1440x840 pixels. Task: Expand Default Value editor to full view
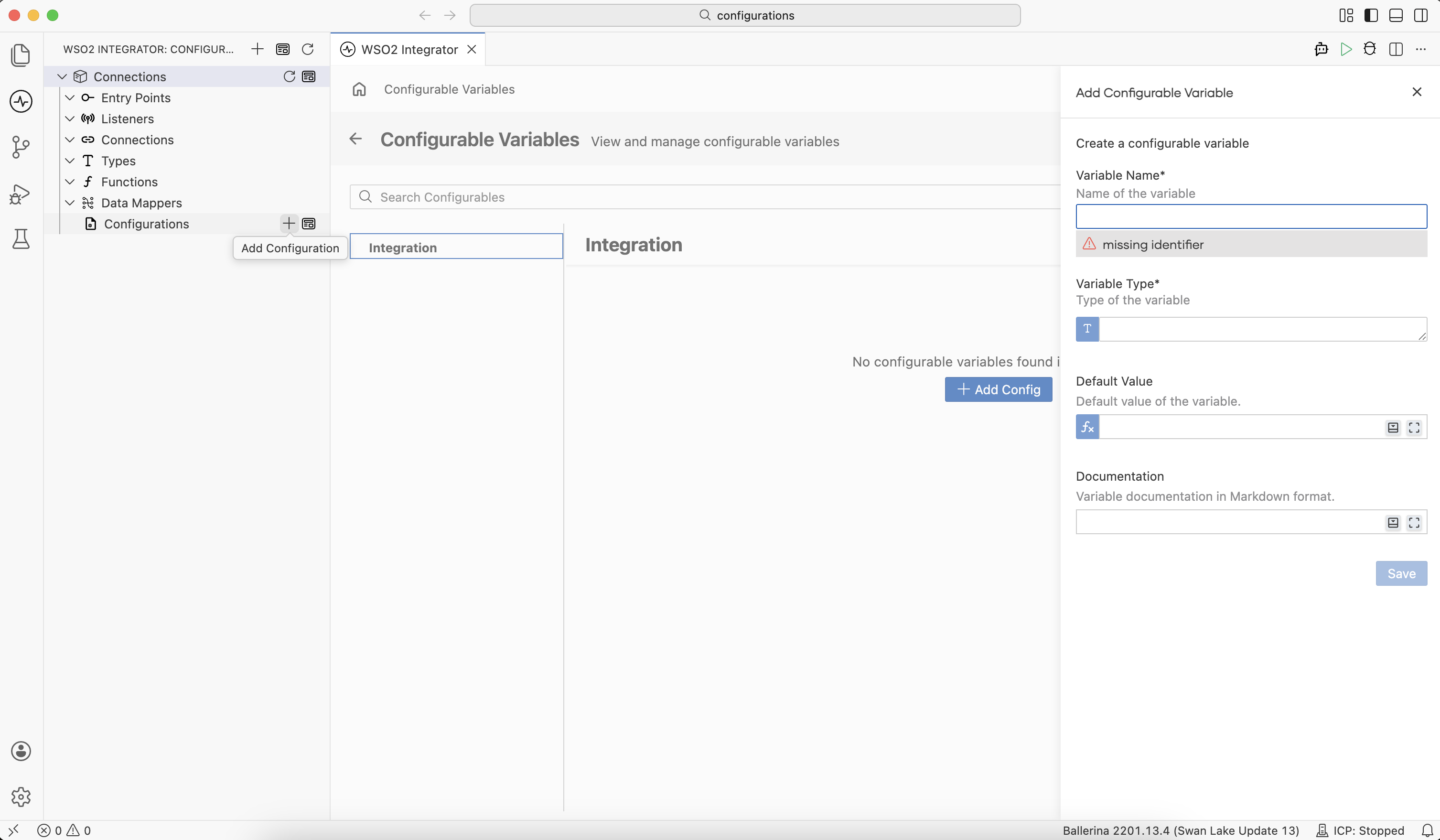point(1414,428)
